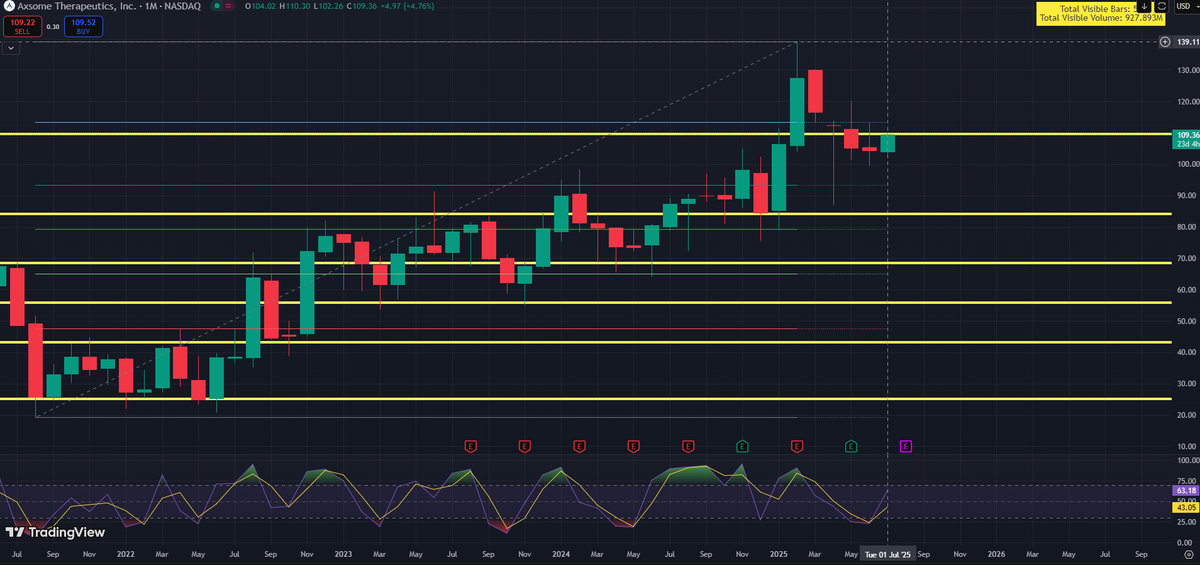Click the 130.00 price scale label
The height and width of the screenshot is (565, 1200).
(1187, 71)
